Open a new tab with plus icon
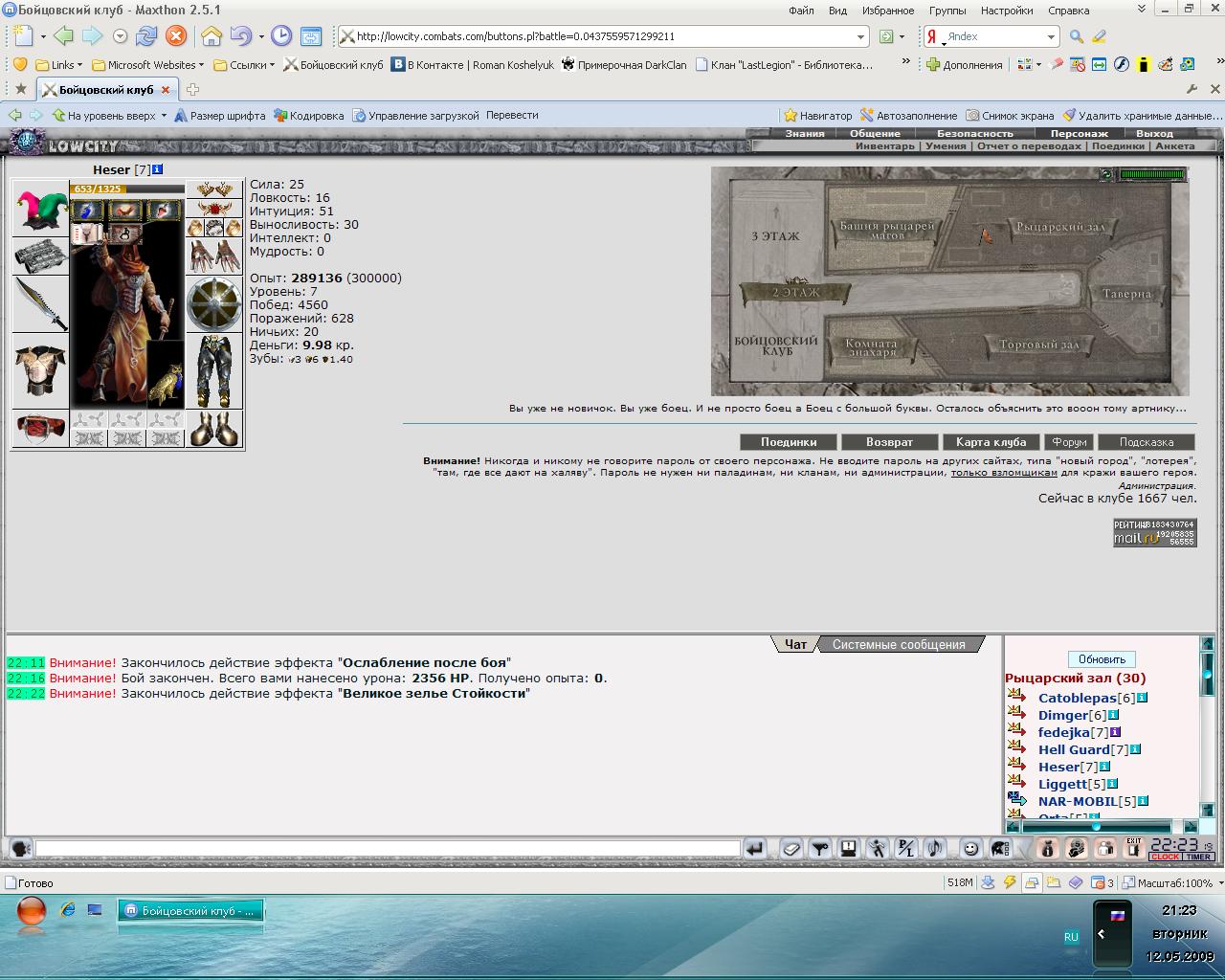1225x980 pixels. click(x=192, y=90)
